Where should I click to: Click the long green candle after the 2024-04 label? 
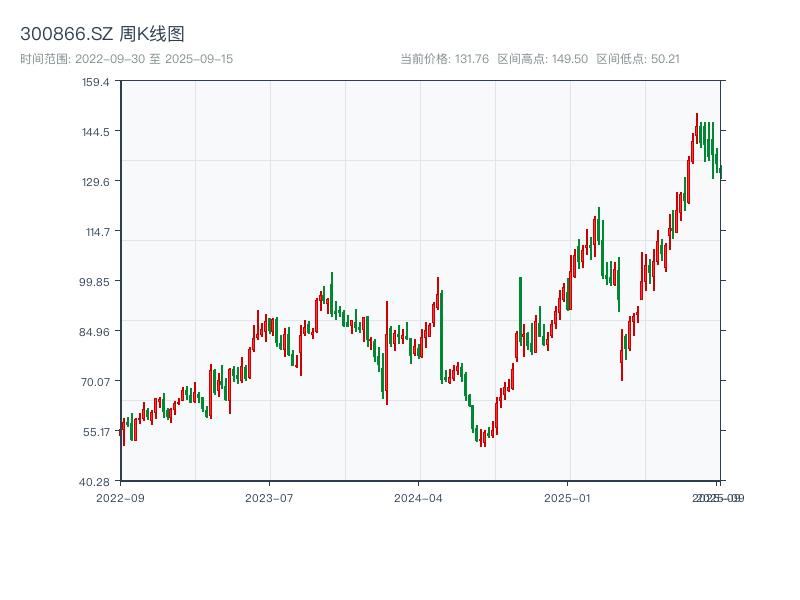[441, 337]
